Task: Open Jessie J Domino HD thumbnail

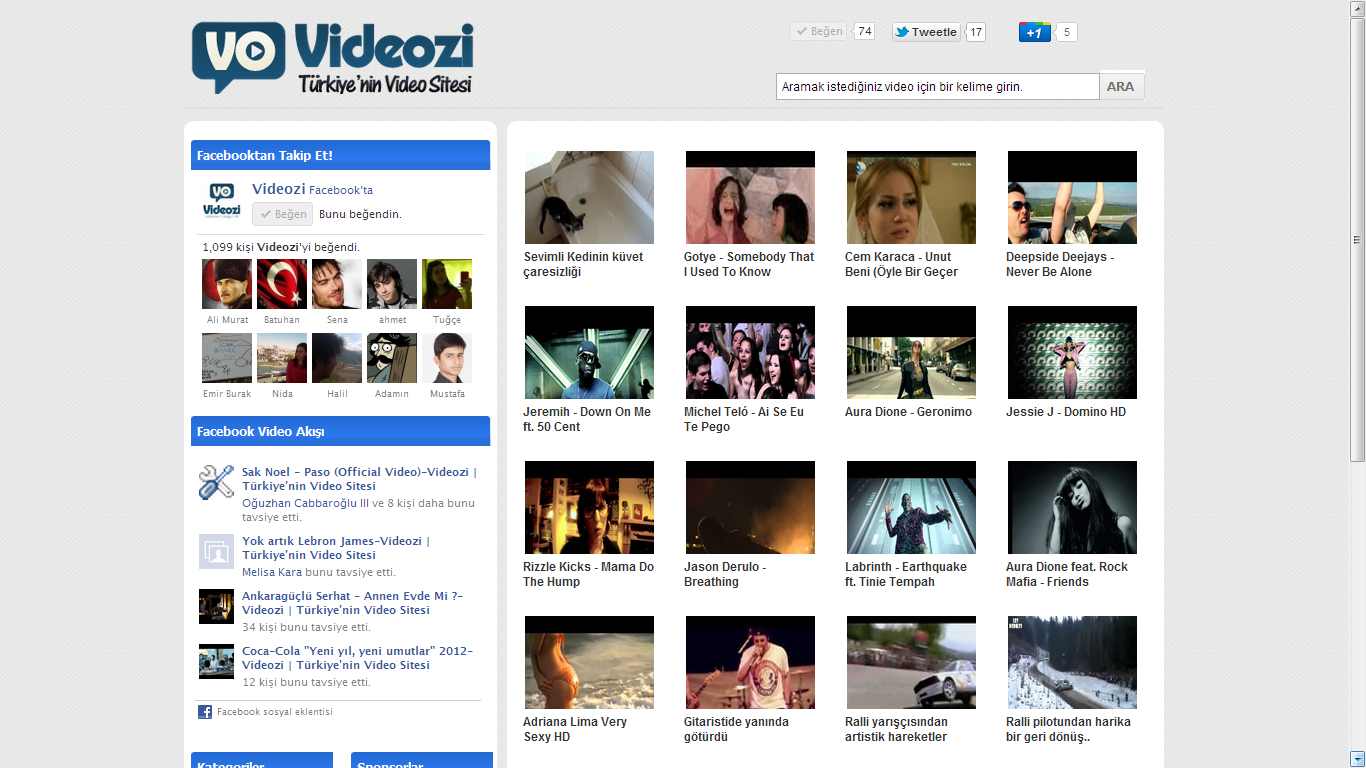Action: pyautogui.click(x=1072, y=352)
